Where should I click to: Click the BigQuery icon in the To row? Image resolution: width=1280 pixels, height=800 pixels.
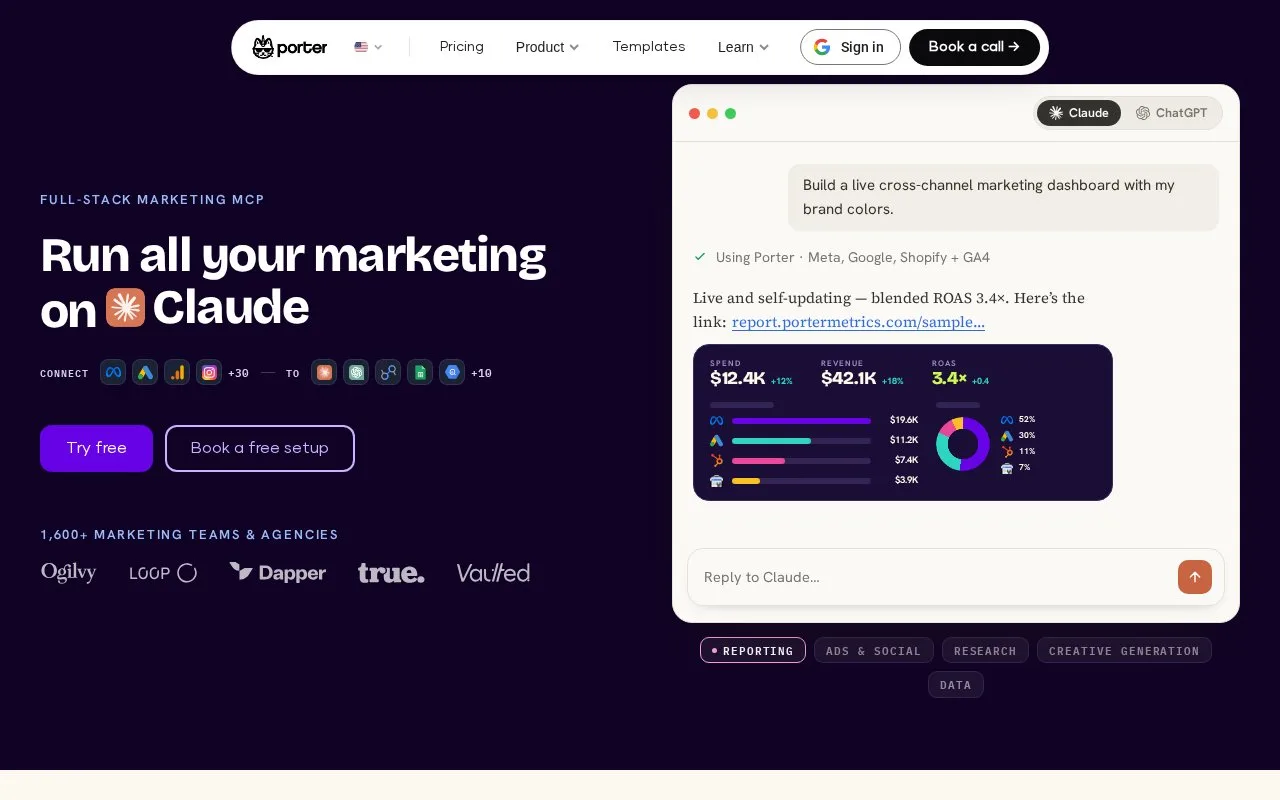(x=452, y=373)
